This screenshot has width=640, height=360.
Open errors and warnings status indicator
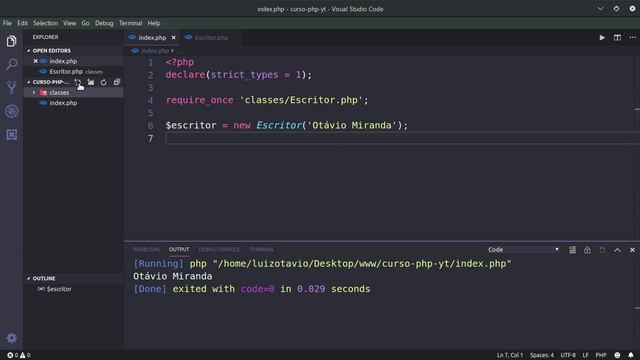pyautogui.click(x=19, y=355)
